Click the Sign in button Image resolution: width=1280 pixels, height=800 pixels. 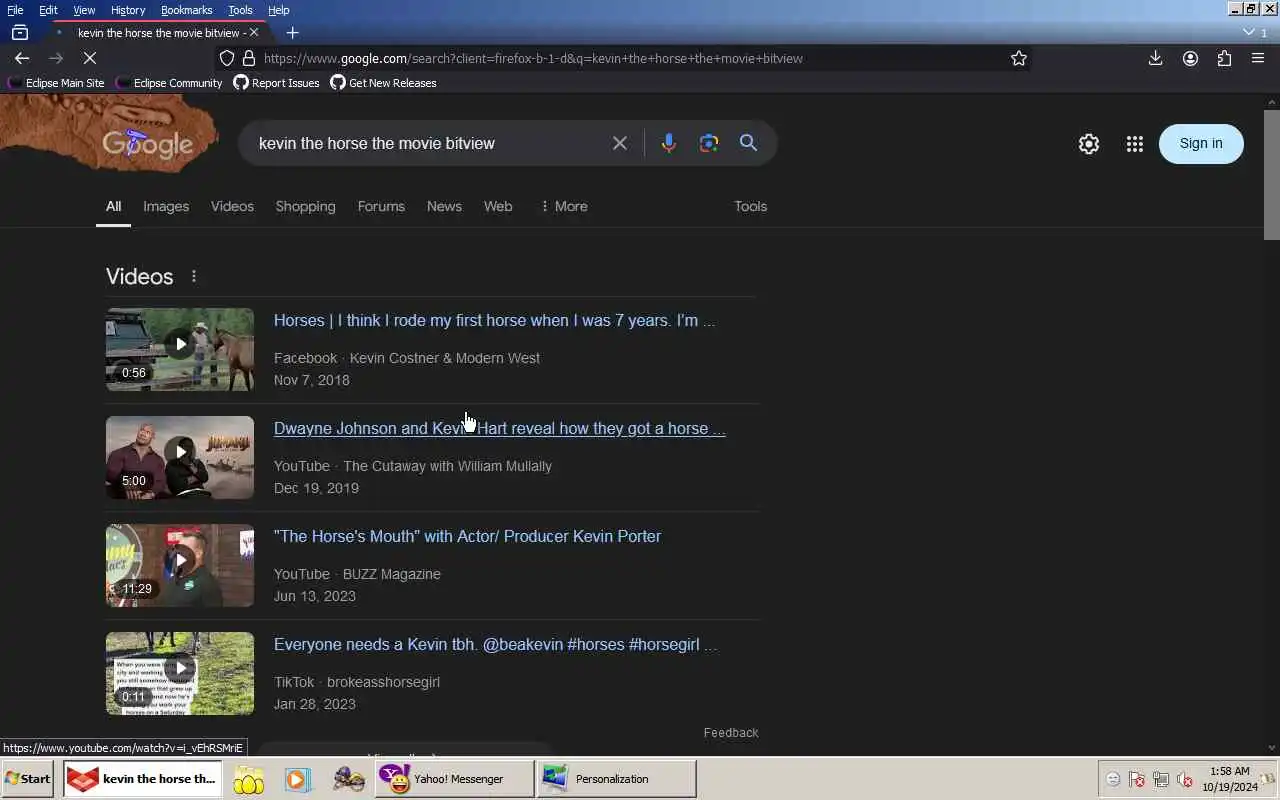coord(1201,143)
